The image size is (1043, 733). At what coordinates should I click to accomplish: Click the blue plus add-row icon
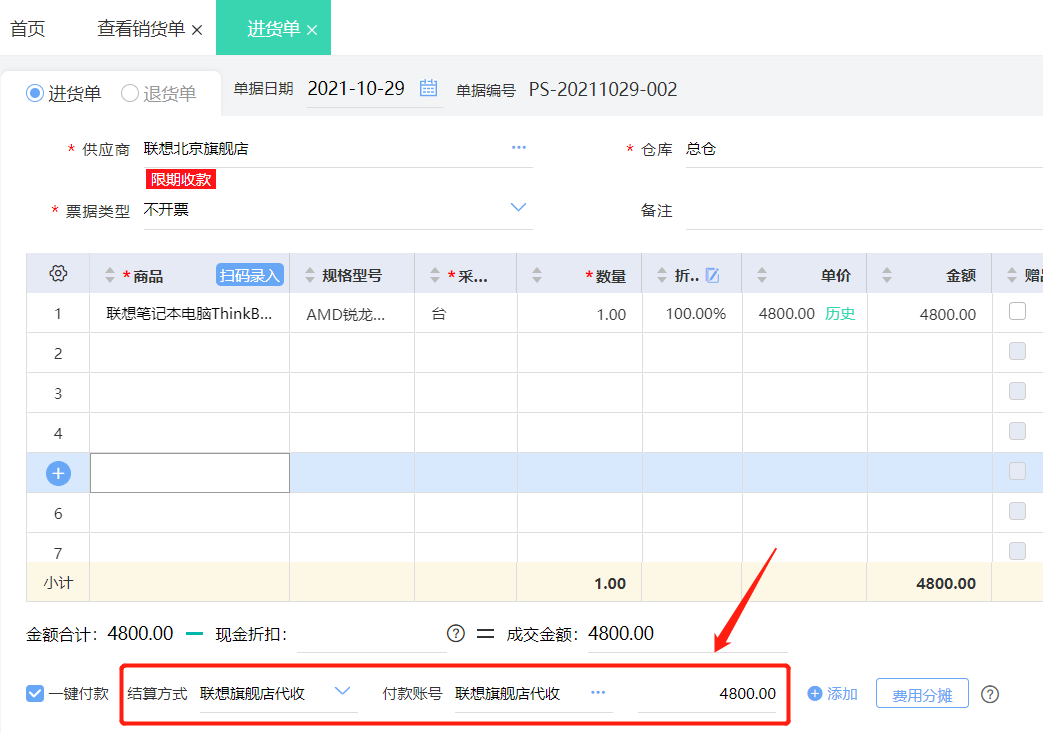click(59, 473)
